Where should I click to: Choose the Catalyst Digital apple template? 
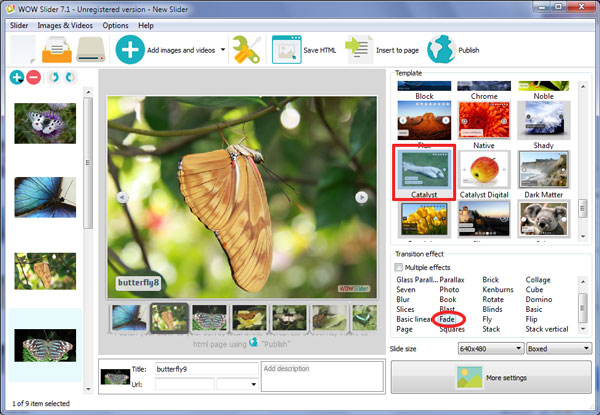484,169
